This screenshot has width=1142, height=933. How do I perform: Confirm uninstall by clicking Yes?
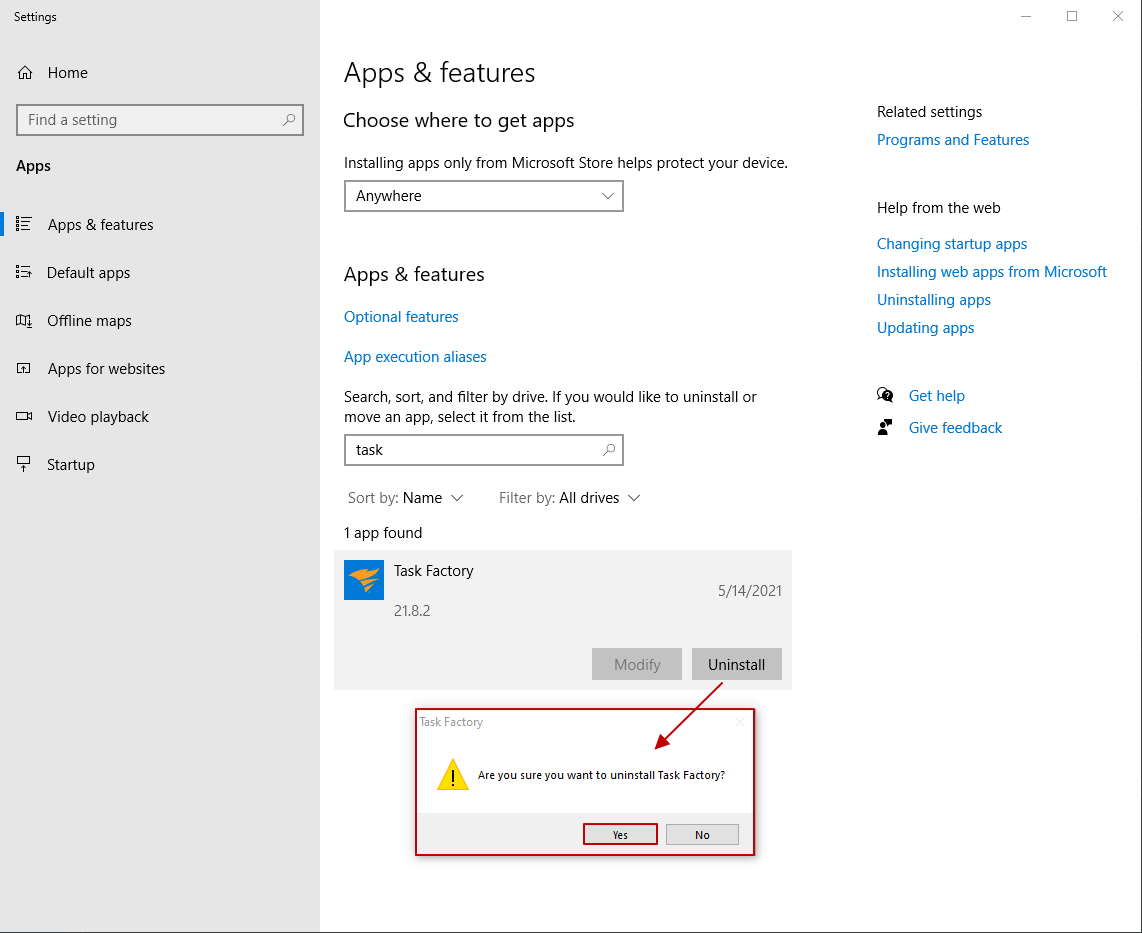click(x=620, y=833)
